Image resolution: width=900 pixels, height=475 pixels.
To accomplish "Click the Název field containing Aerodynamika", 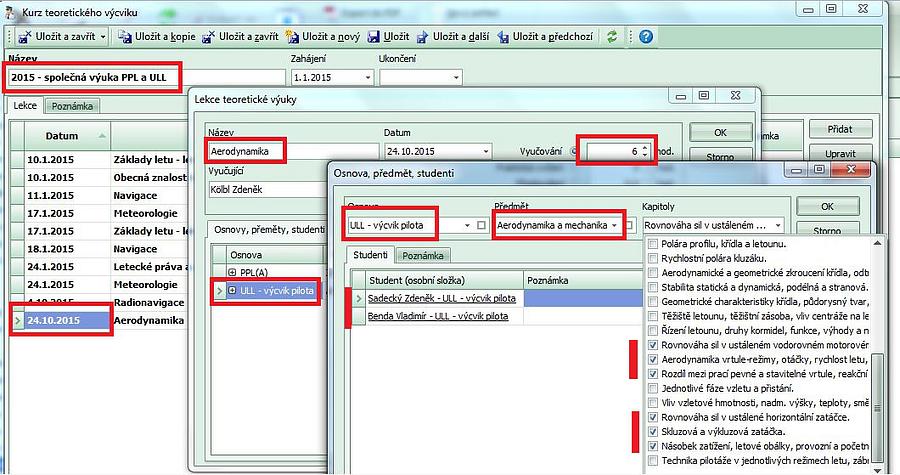I will point(245,151).
